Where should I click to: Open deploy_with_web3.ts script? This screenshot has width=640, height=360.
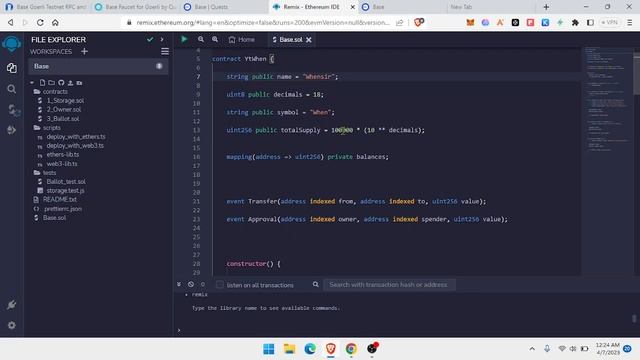(75, 146)
